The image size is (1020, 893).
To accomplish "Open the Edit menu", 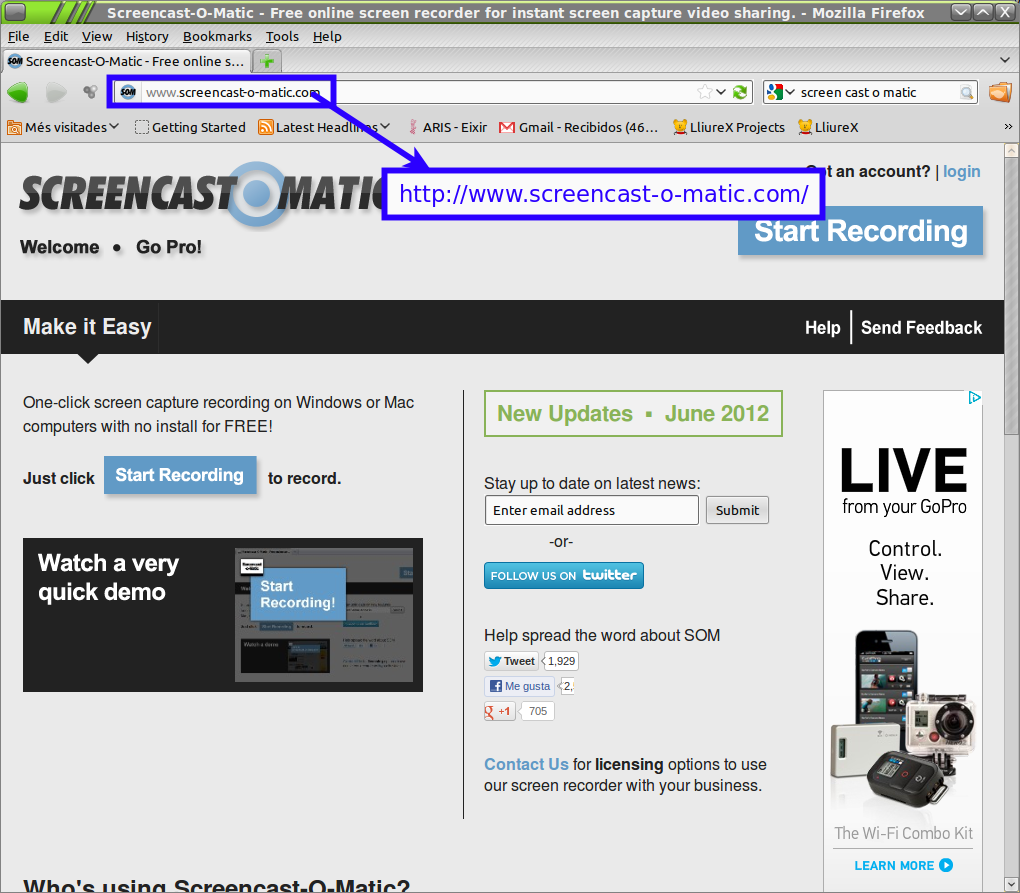I will [x=56, y=36].
